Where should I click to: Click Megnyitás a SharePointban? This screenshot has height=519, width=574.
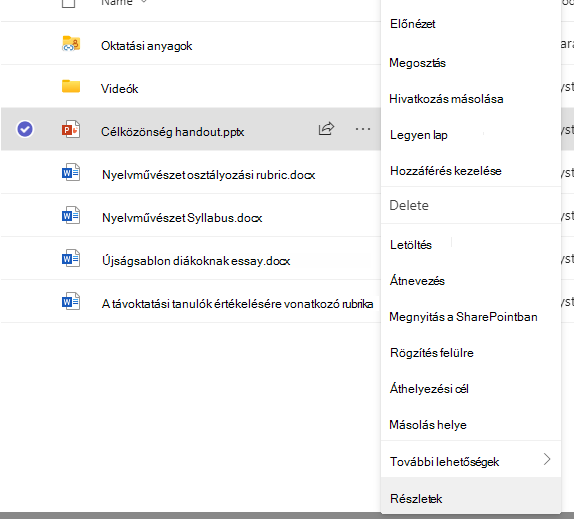463,317
